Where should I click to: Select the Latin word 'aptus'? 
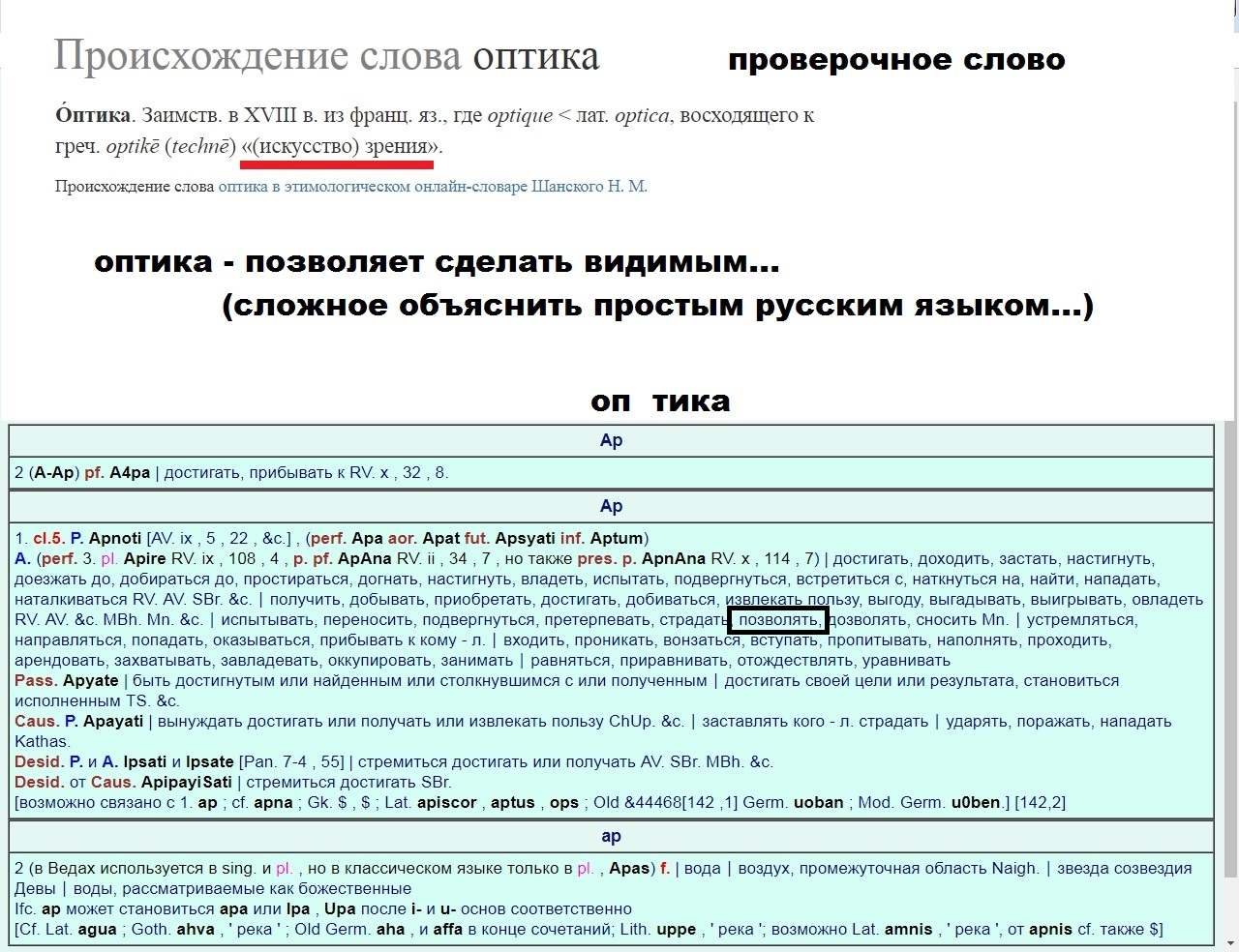coord(512,803)
